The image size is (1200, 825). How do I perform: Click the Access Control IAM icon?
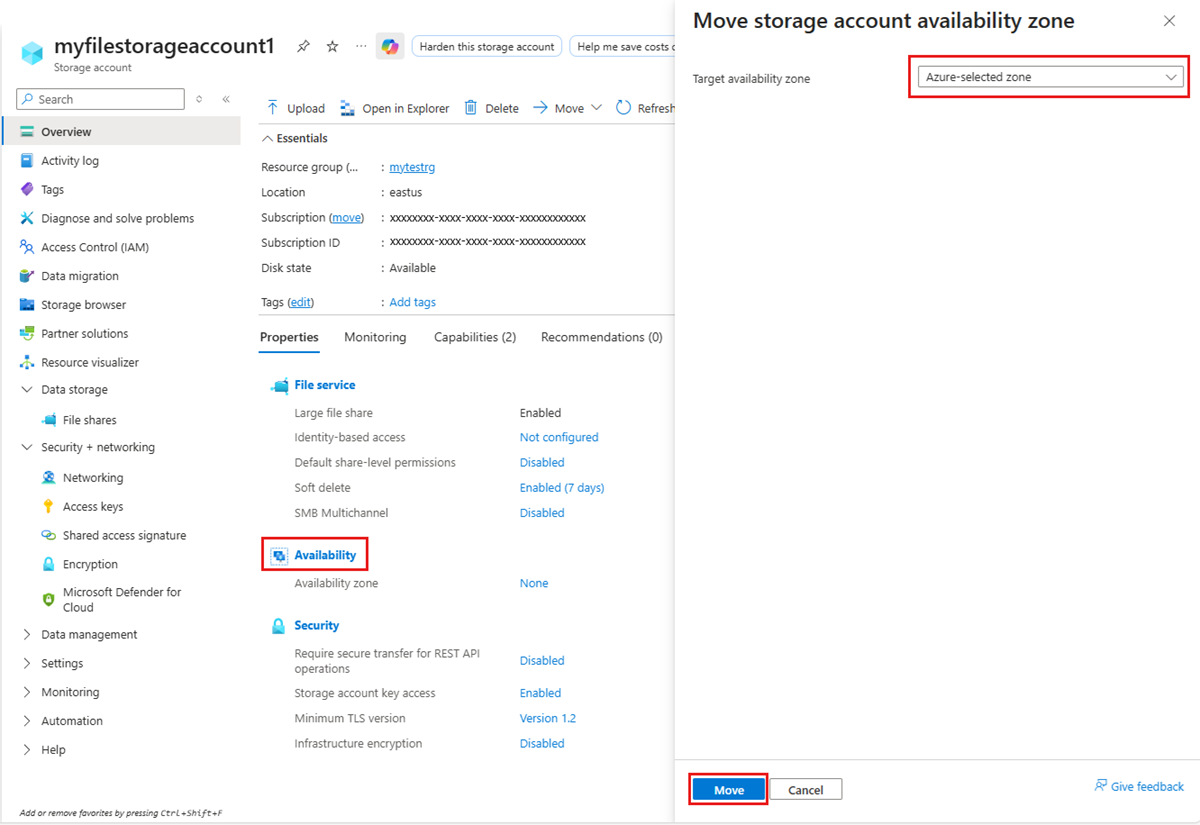[27, 247]
